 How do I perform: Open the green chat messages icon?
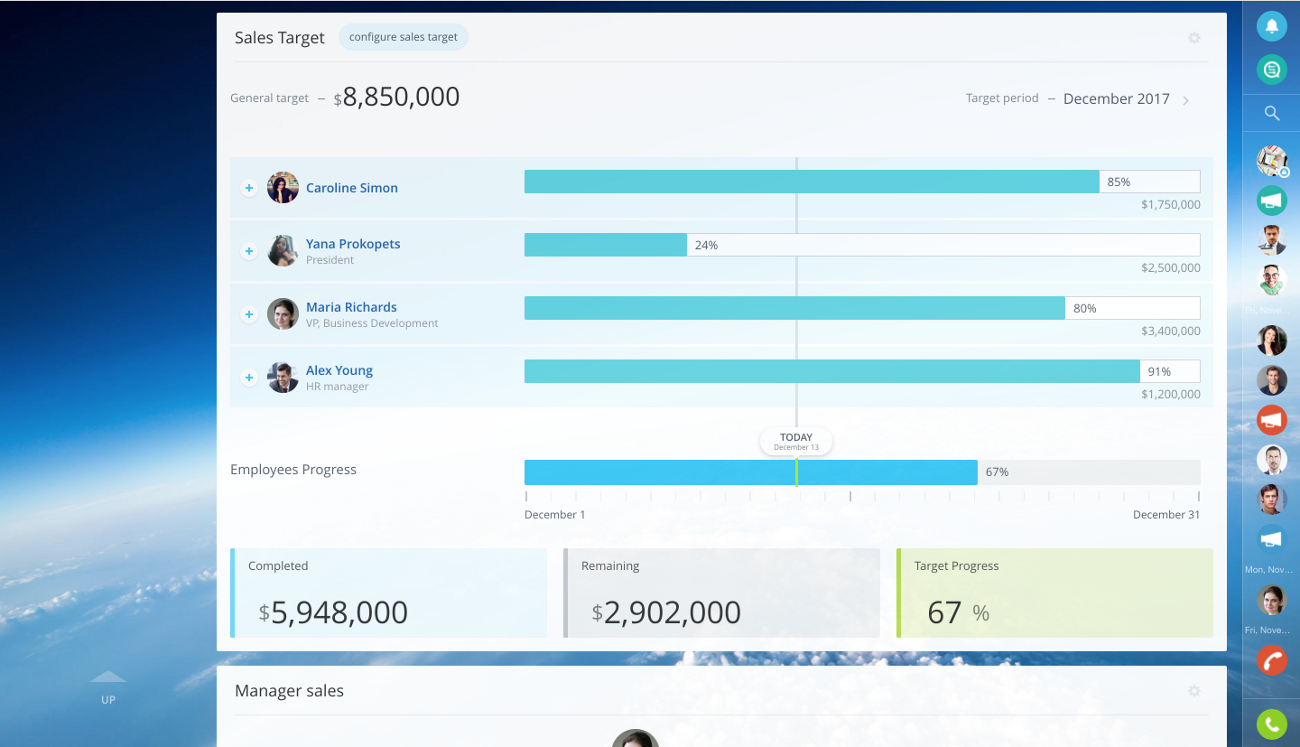tap(1271, 69)
